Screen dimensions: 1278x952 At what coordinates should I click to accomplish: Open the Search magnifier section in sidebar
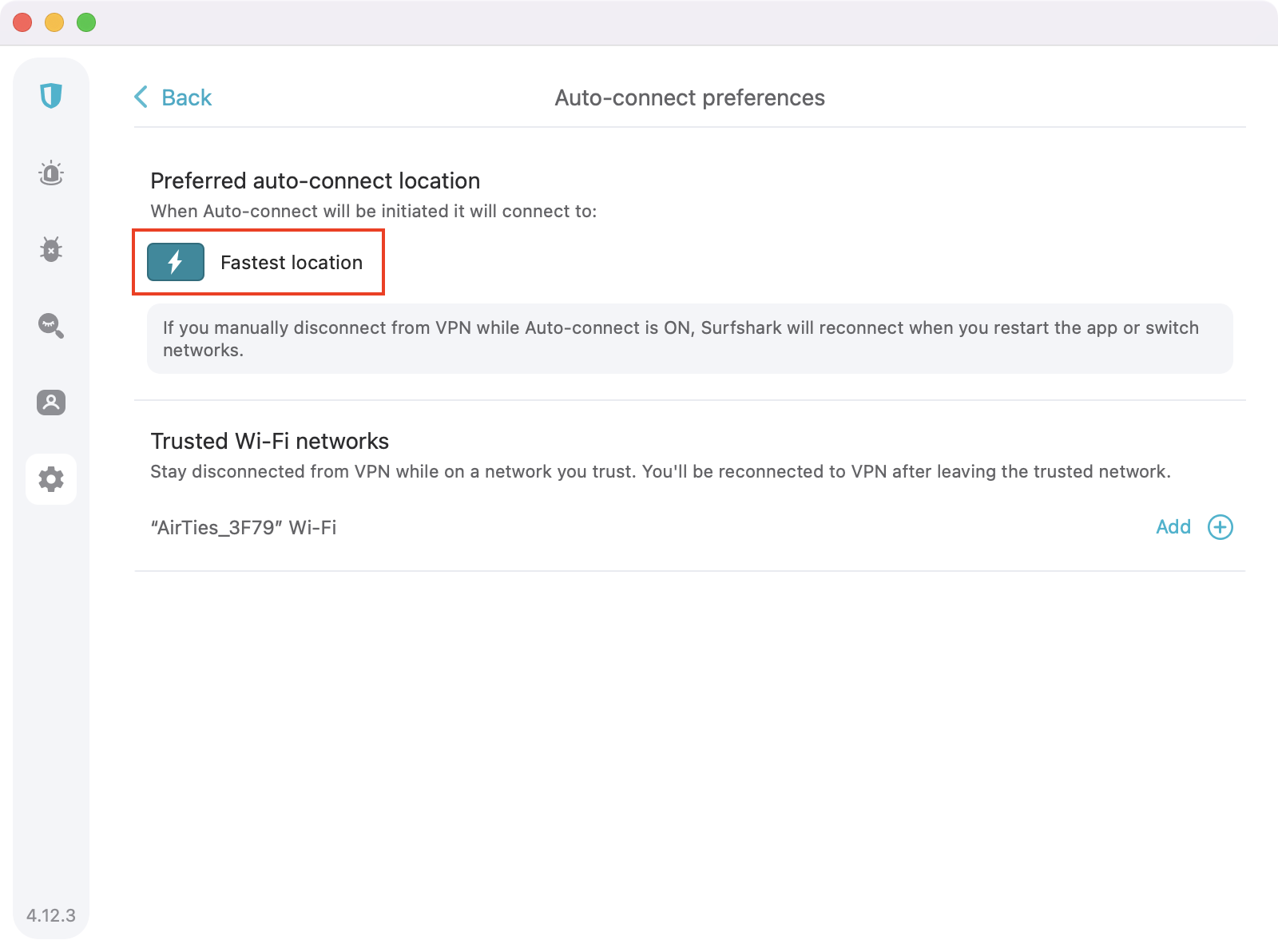tap(51, 326)
